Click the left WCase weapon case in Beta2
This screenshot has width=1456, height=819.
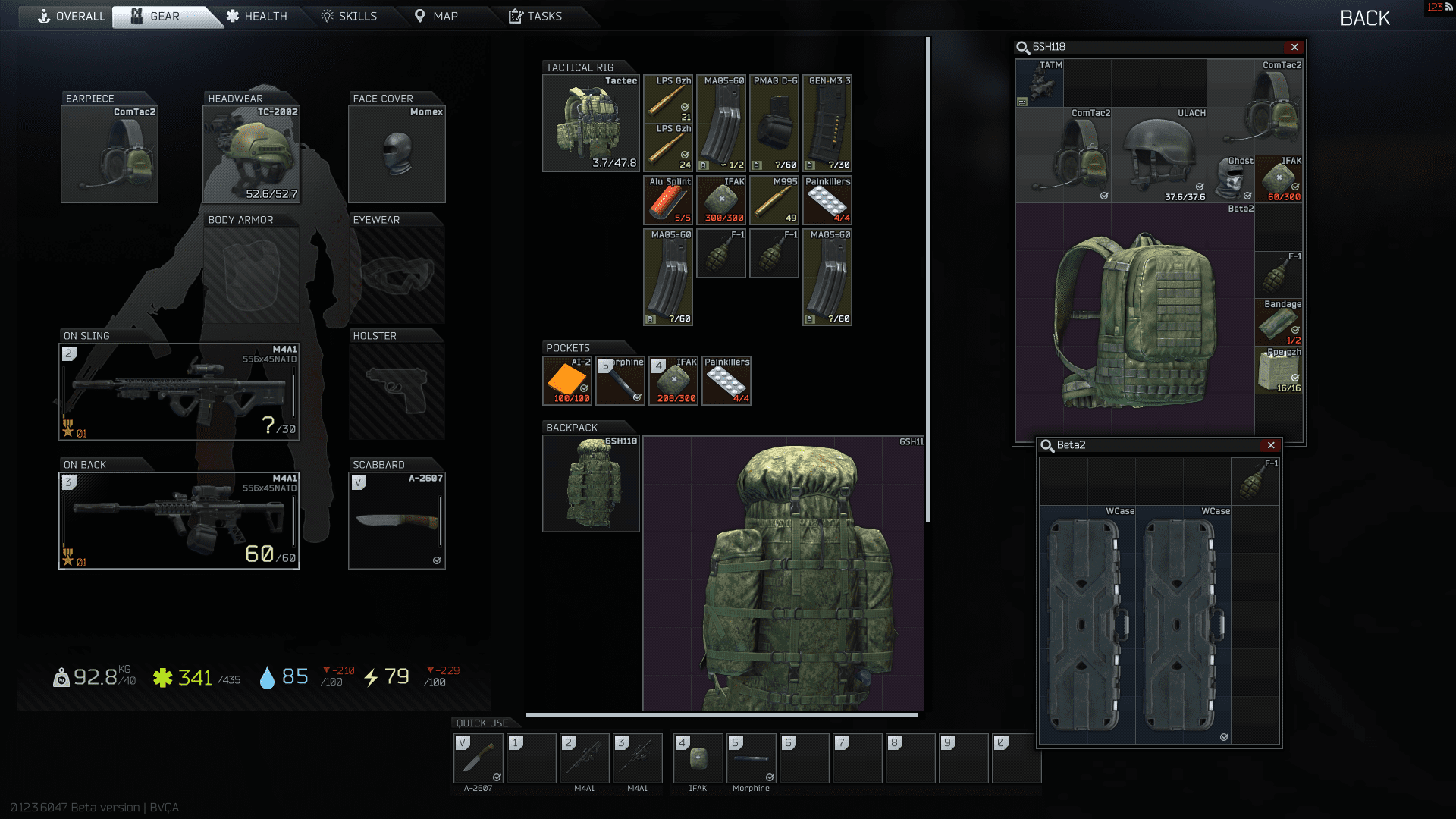point(1087,625)
